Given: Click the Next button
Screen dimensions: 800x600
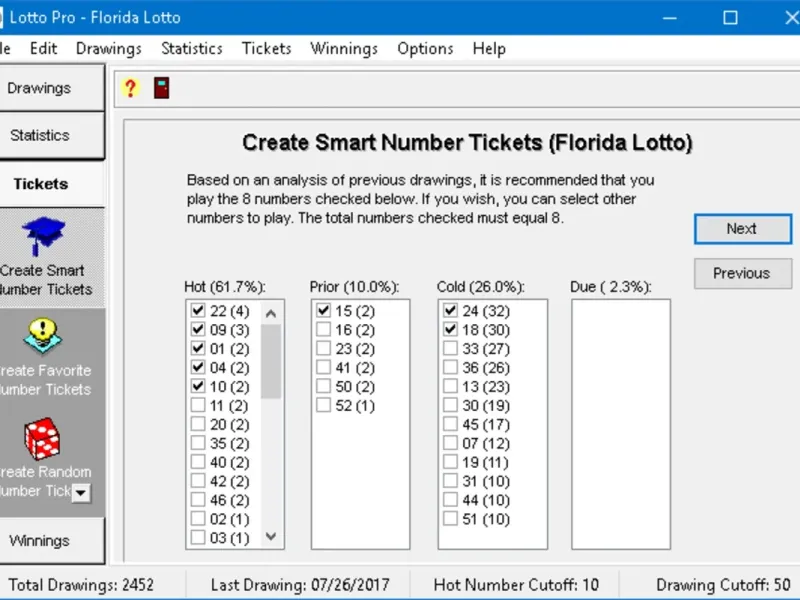Looking at the screenshot, I should (743, 229).
